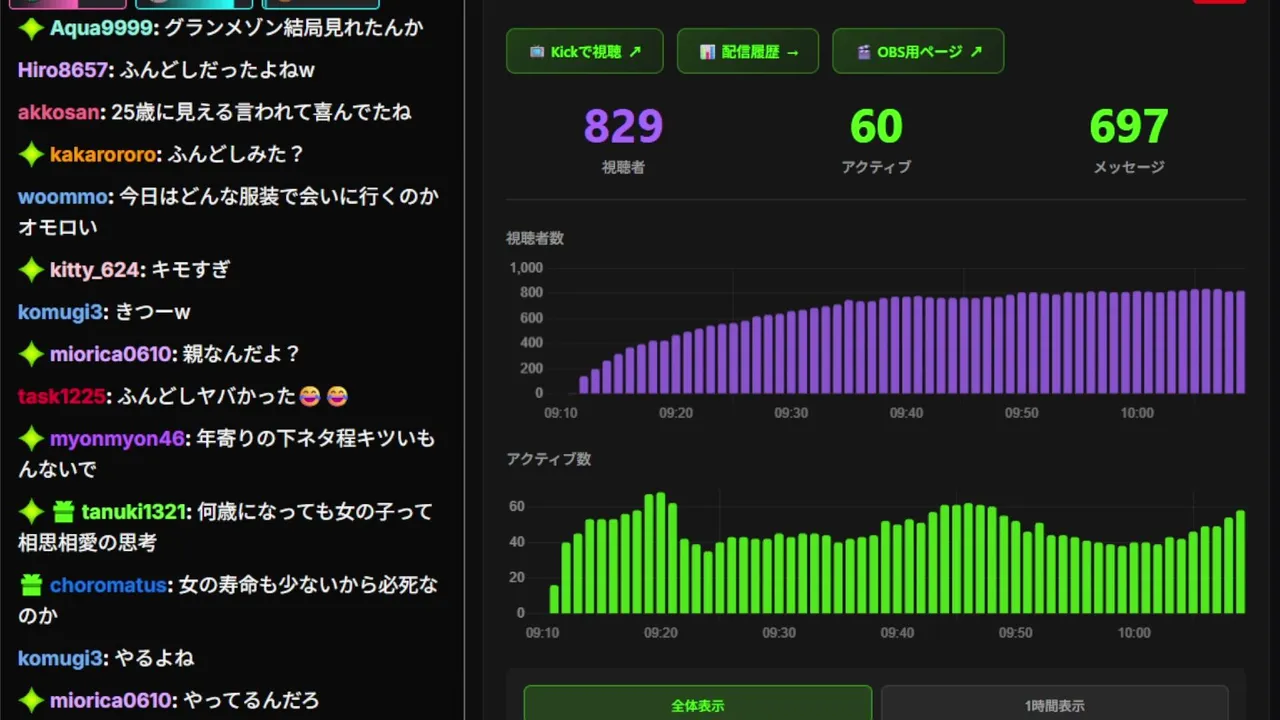Click the first green bar of the active chart

click(x=554, y=599)
